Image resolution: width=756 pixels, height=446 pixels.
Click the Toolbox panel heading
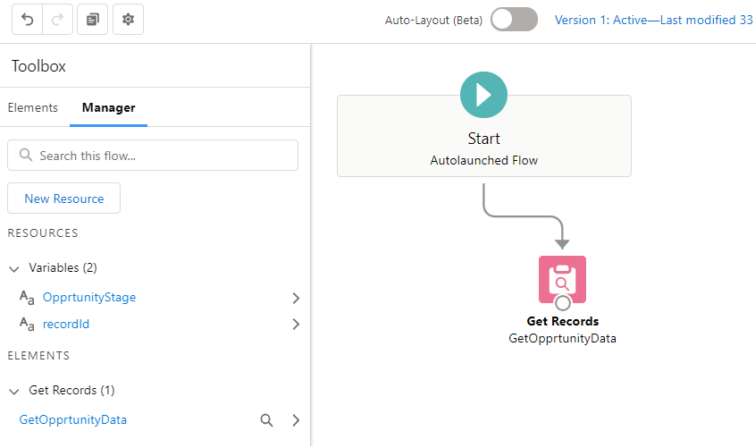(x=39, y=66)
